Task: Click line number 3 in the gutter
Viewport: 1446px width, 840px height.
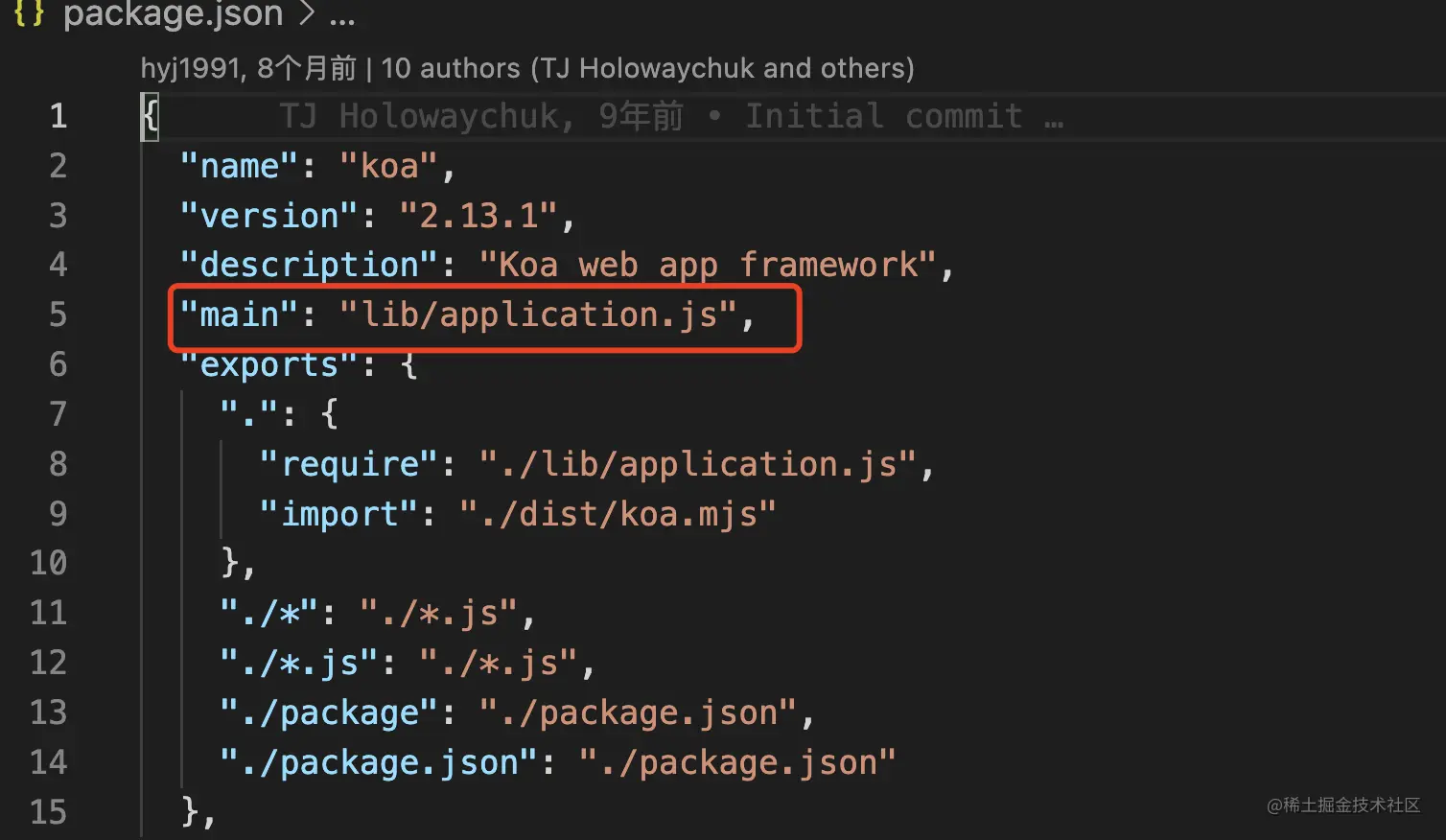Action: coord(58,216)
